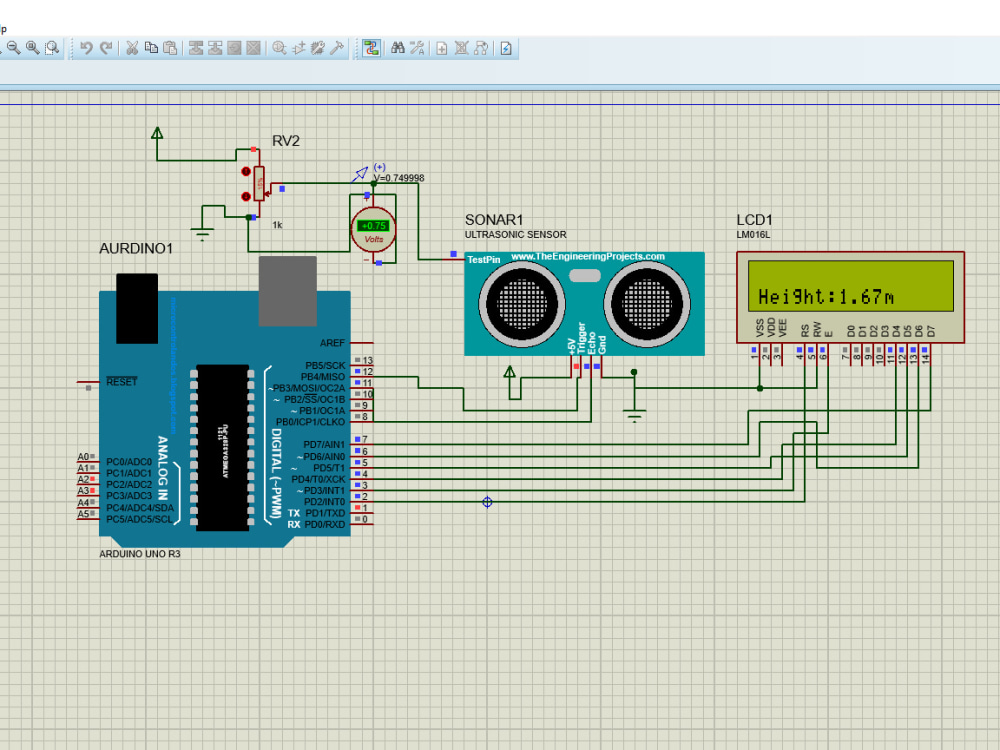Open component search with the binoculars icon
The width and height of the screenshot is (1000, 750).
click(x=398, y=47)
